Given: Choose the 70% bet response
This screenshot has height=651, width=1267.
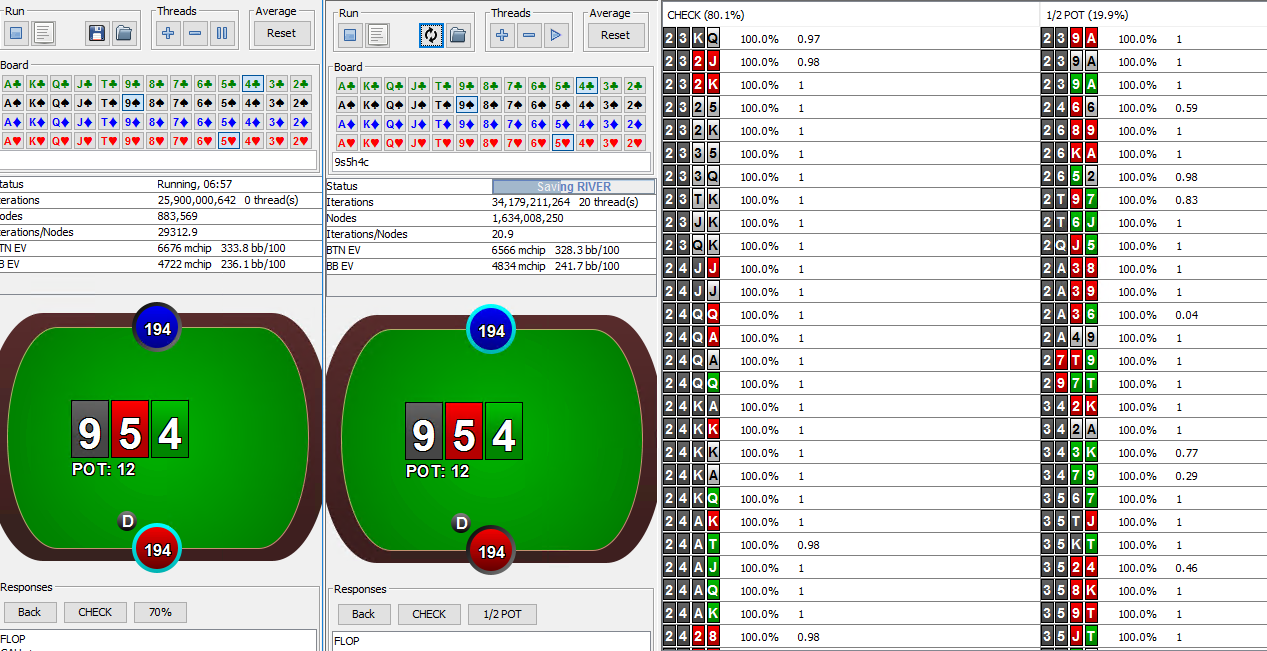Looking at the screenshot, I should coord(160,612).
